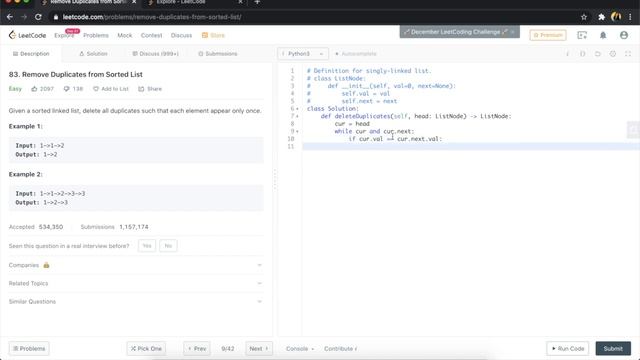Open Explore in the navigation bar

[x=64, y=36]
